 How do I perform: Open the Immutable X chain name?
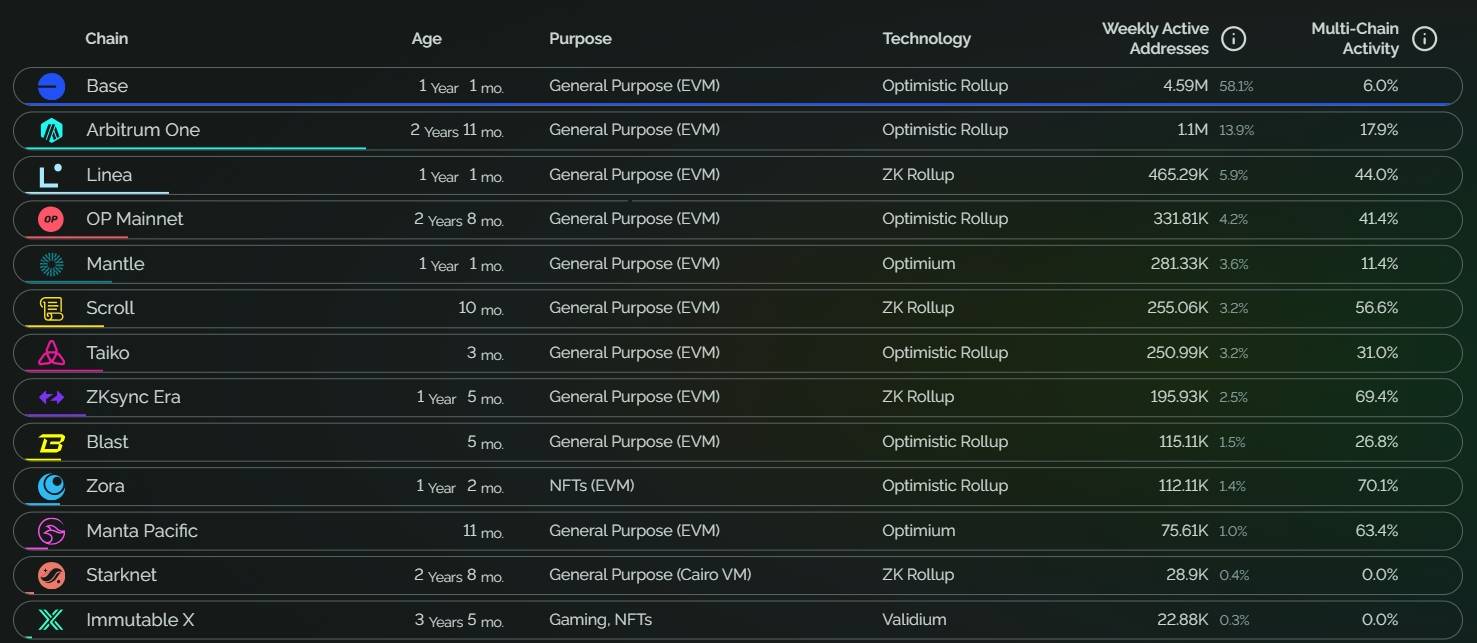pyautogui.click(x=140, y=620)
